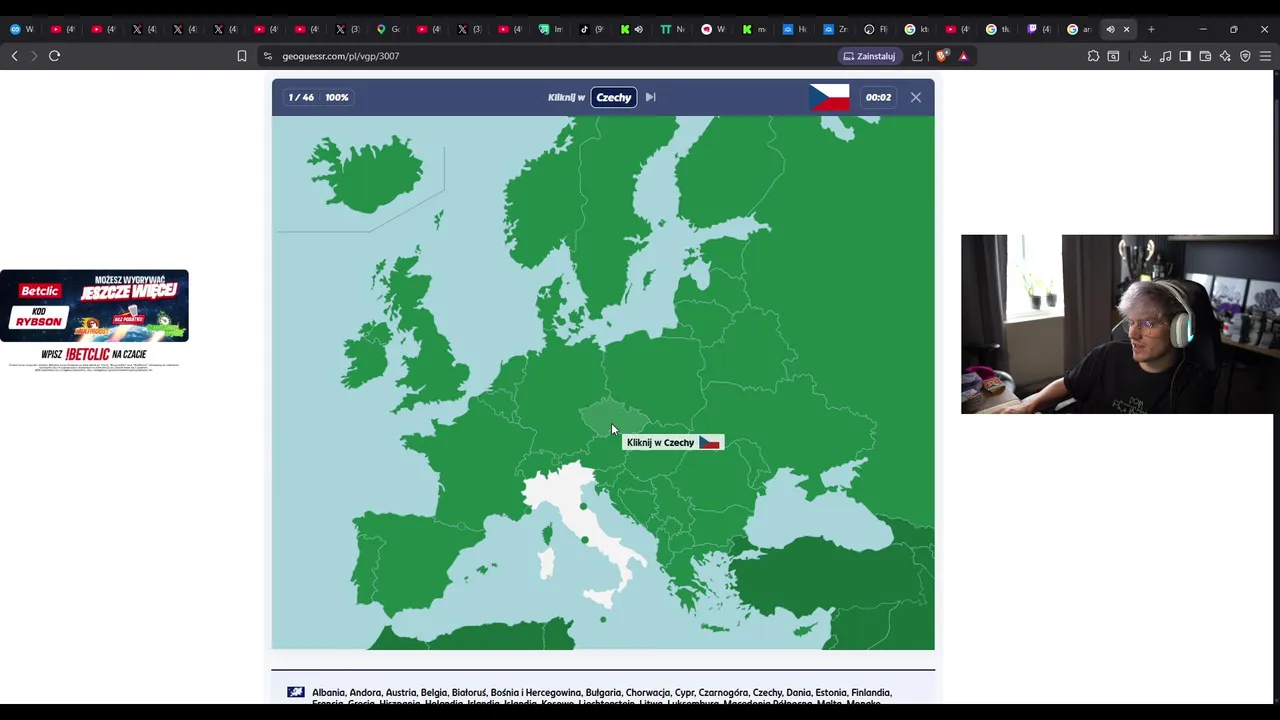Reload the GeoGuessr page
Image resolution: width=1280 pixels, height=720 pixels.
pyautogui.click(x=55, y=56)
